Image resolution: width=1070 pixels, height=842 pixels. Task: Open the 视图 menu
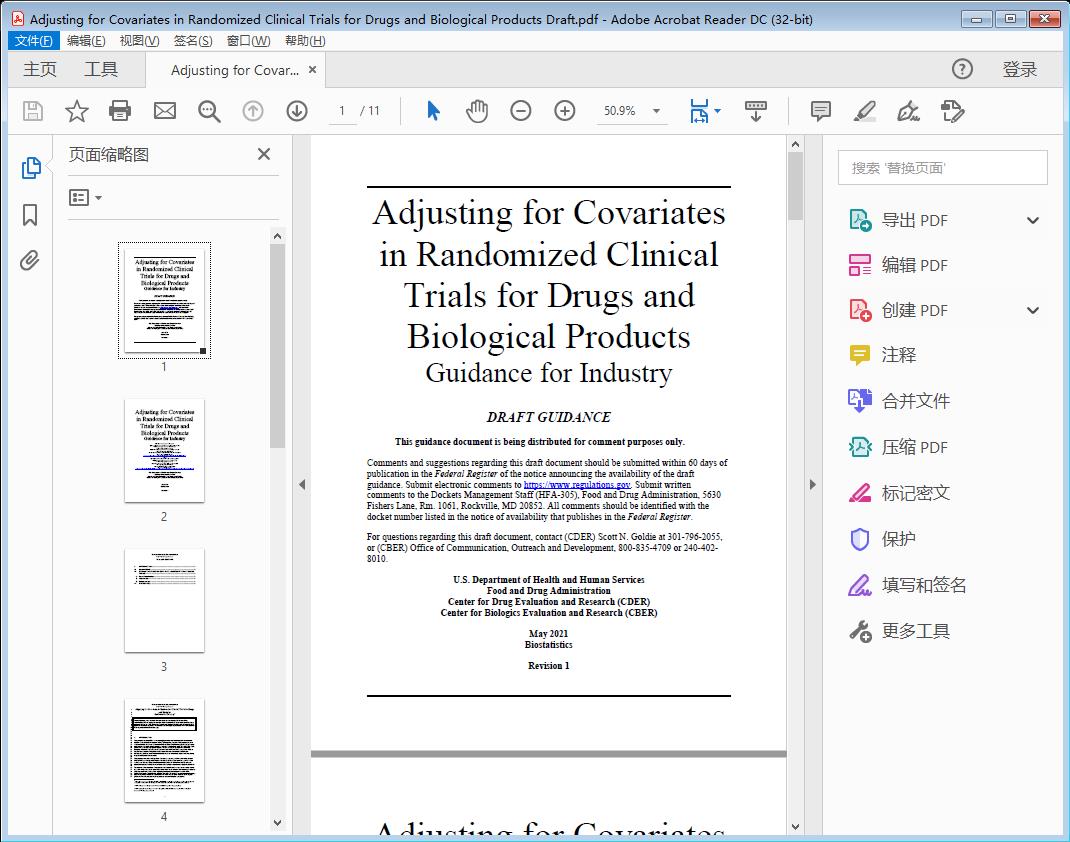[x=139, y=40]
